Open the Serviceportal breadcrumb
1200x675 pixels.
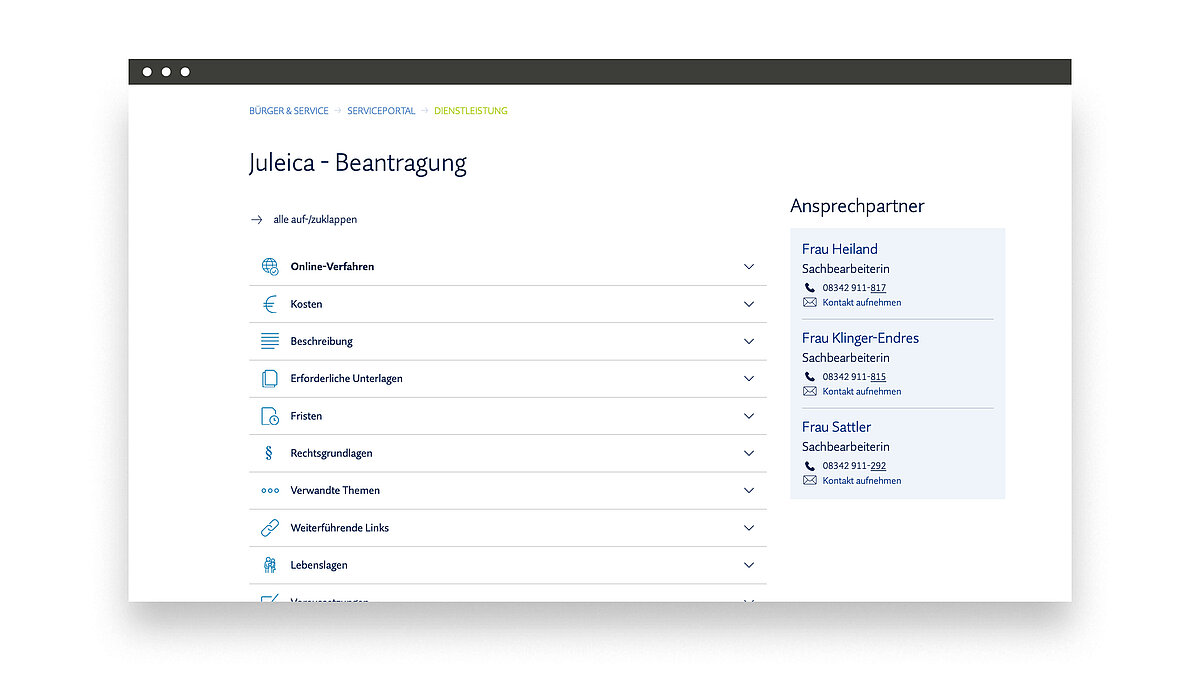(381, 111)
